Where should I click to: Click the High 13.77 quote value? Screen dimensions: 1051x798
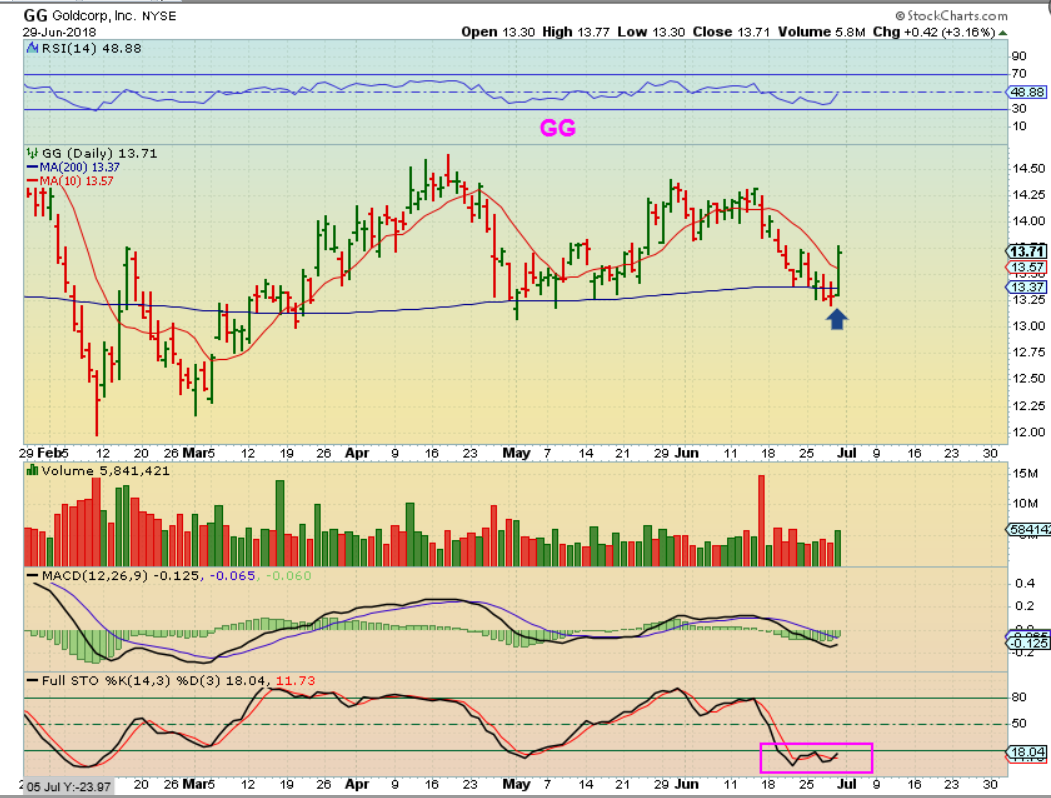pos(576,31)
